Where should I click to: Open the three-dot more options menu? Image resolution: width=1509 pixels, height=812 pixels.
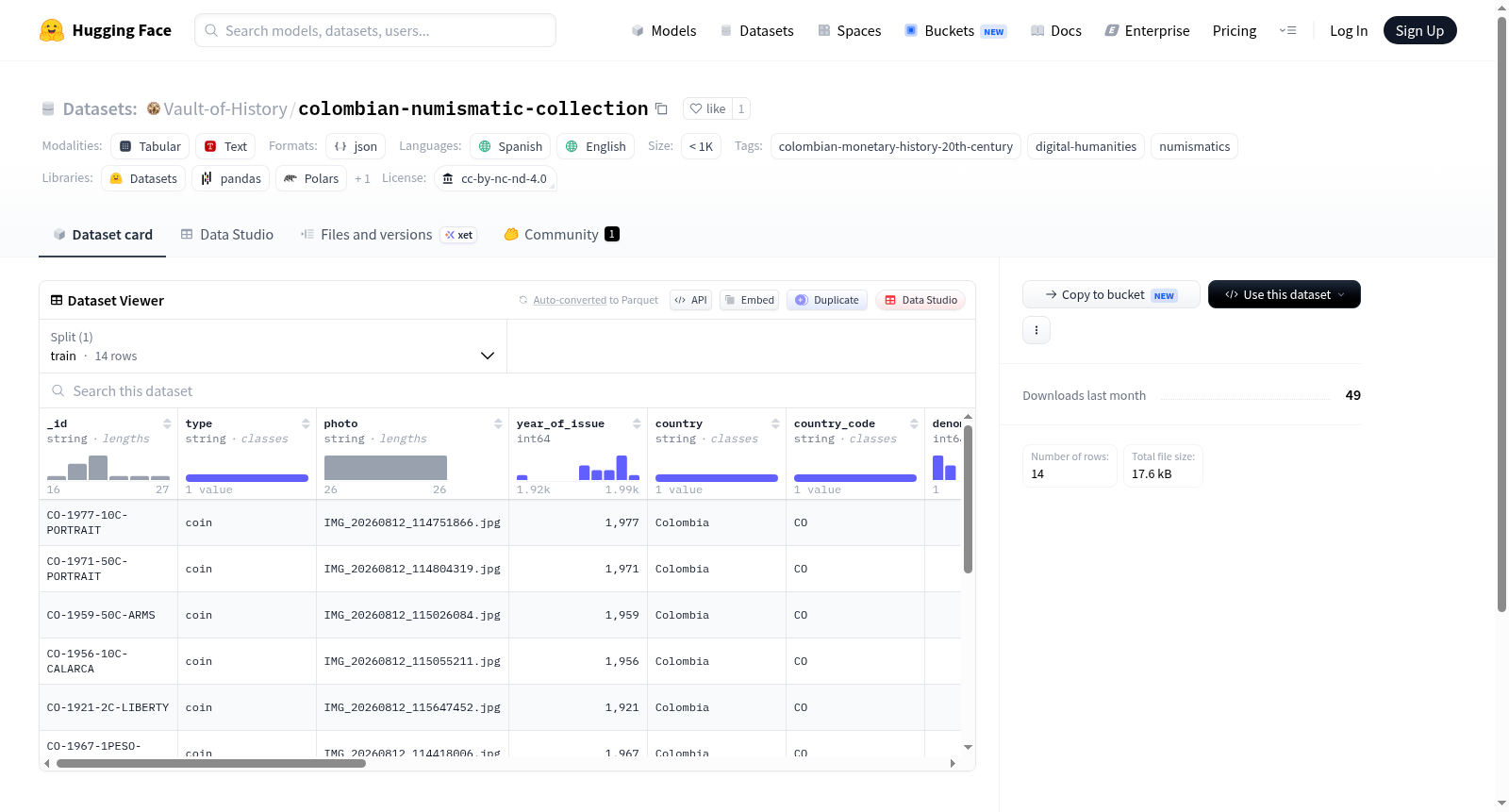1036,330
